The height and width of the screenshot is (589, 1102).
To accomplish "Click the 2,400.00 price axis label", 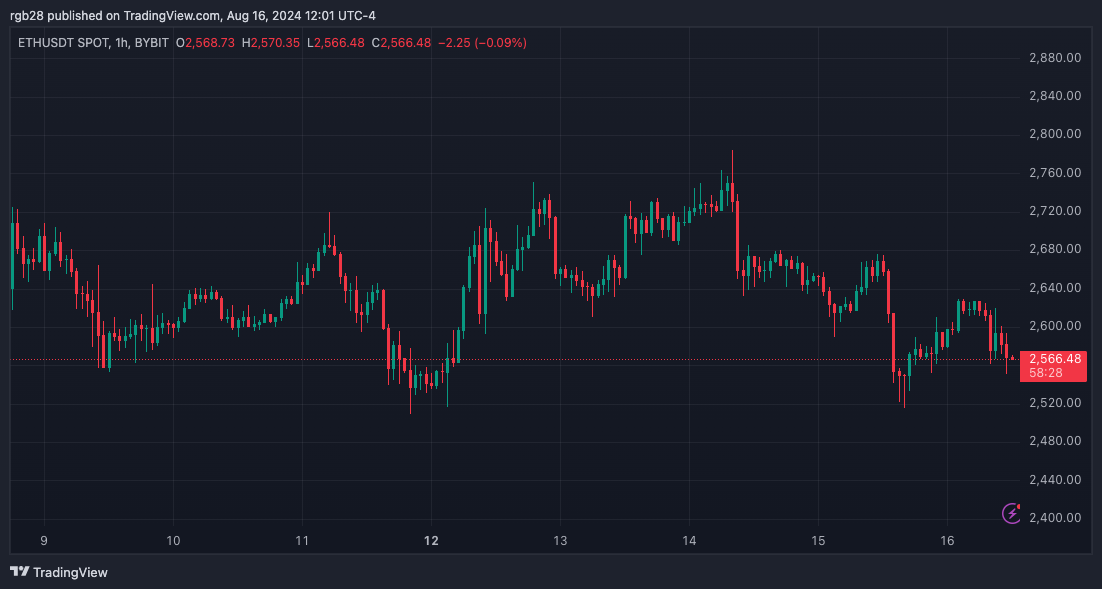I will pos(1055,517).
